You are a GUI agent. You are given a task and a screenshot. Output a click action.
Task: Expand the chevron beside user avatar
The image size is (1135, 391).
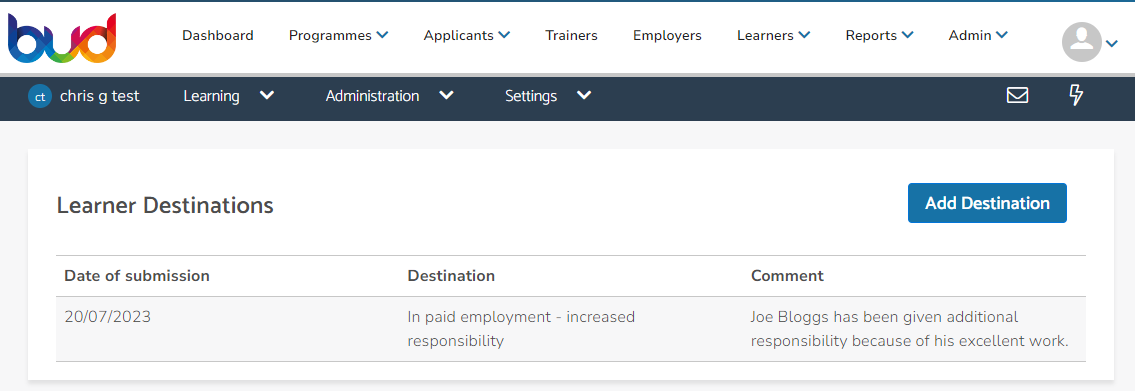1112,44
